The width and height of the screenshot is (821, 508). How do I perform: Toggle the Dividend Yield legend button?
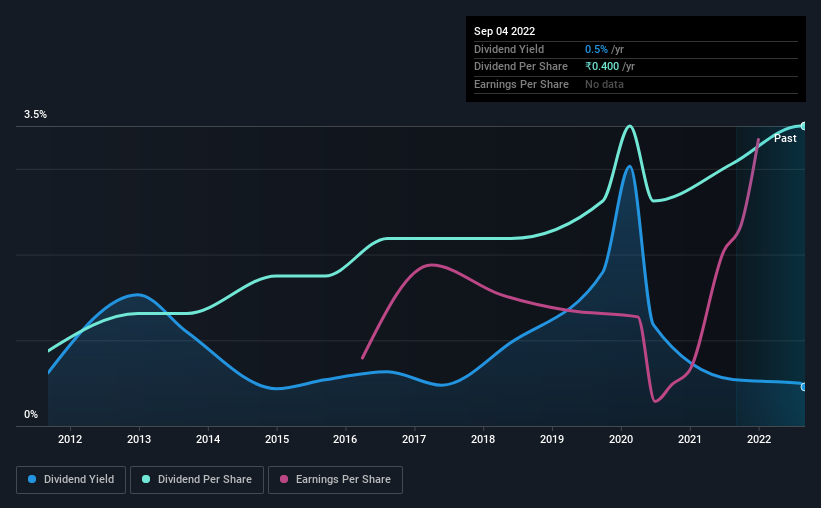pos(71,480)
